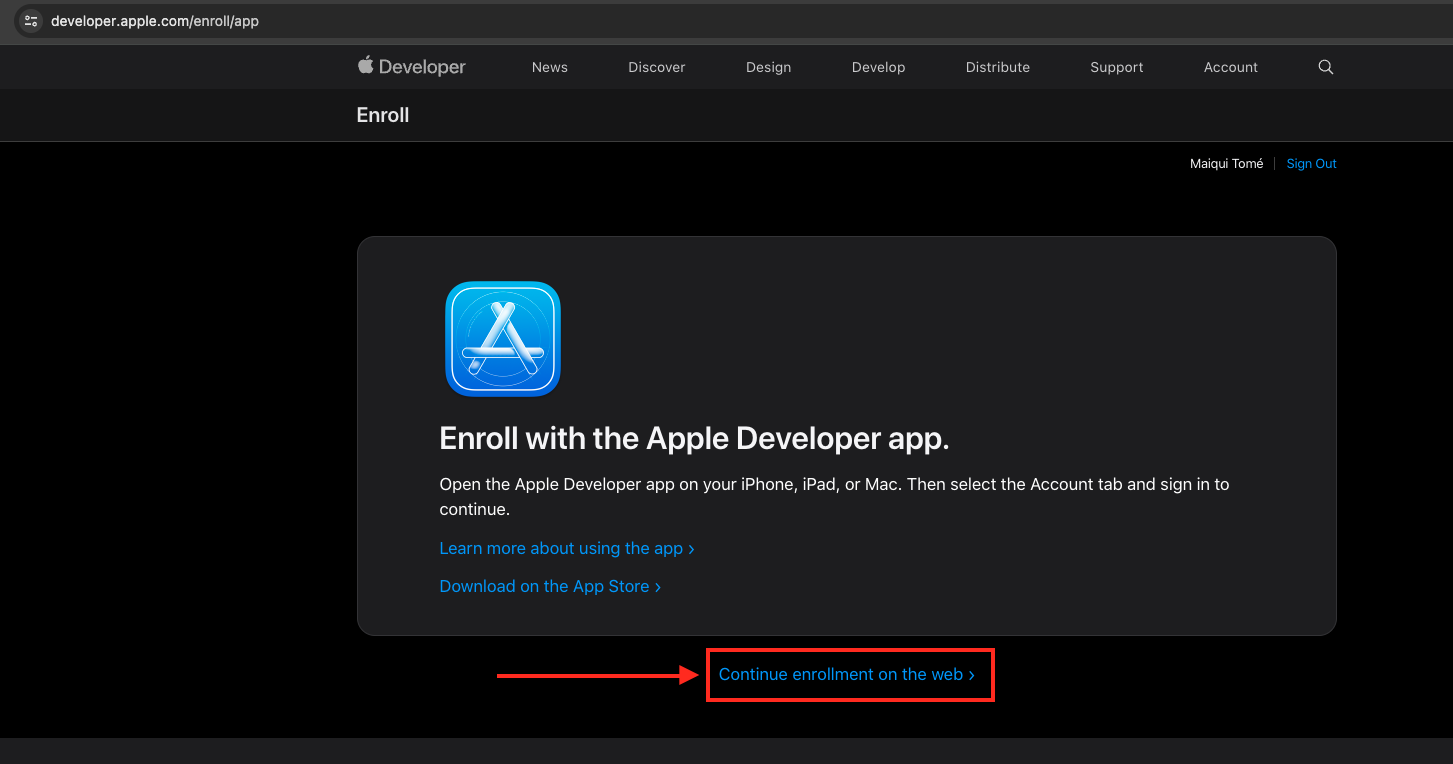The image size is (1453, 764).
Task: Click the user name Maiqui Tomé
Action: click(1227, 164)
